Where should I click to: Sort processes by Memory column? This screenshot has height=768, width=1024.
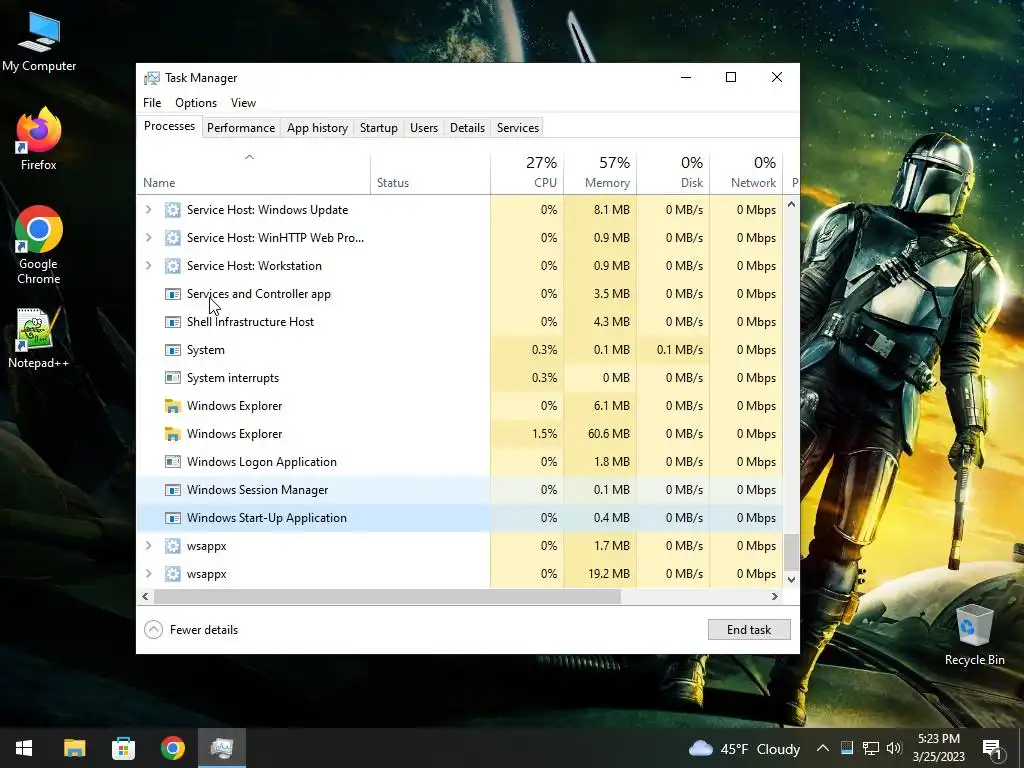pos(600,174)
